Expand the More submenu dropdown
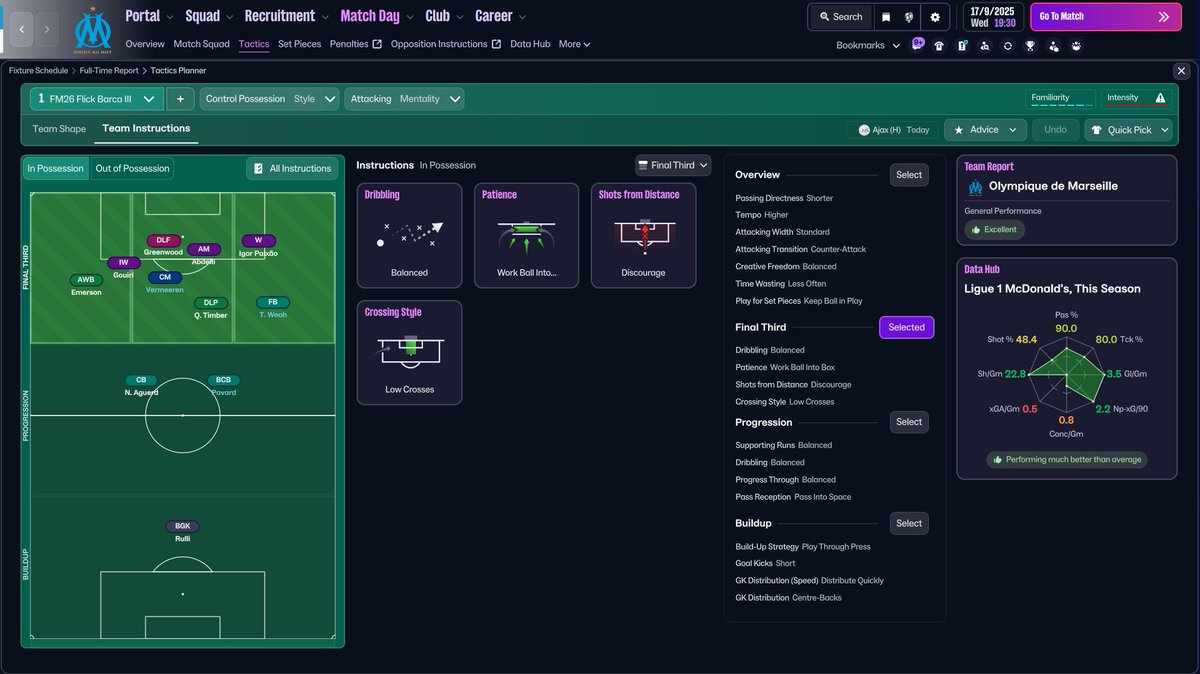This screenshot has height=674, width=1200. [574, 44]
